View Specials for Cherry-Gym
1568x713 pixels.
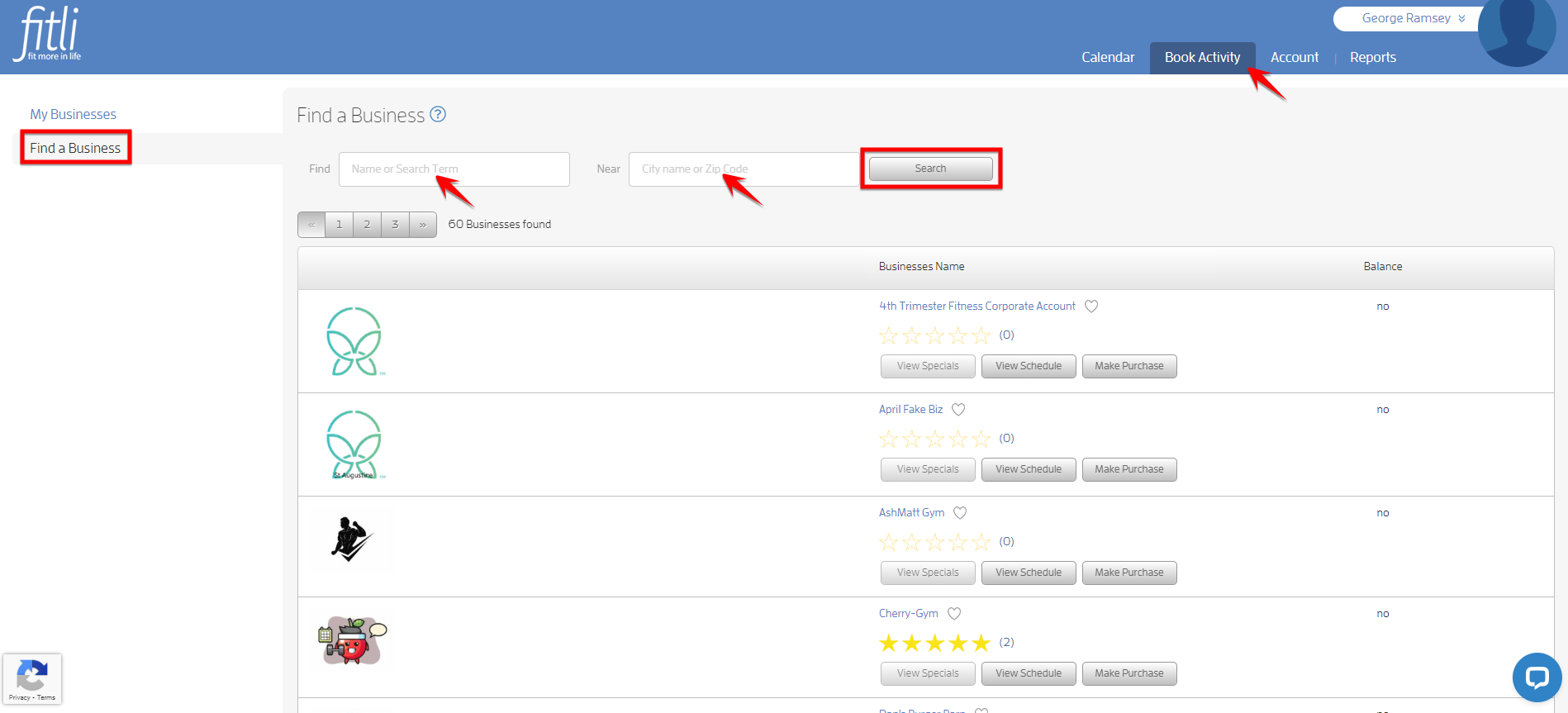[x=928, y=673]
